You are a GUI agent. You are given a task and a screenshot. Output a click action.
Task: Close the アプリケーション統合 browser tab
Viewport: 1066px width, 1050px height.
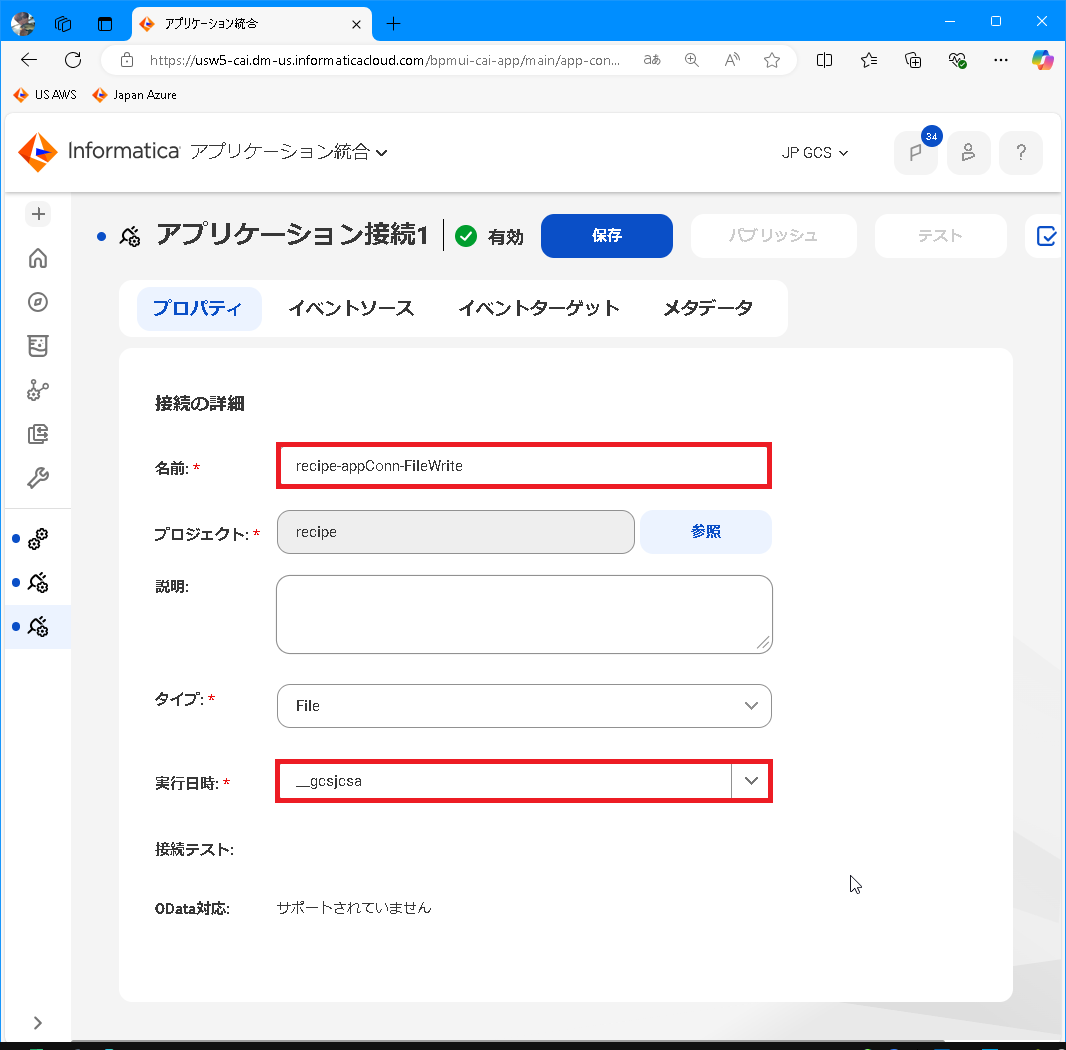click(x=356, y=24)
